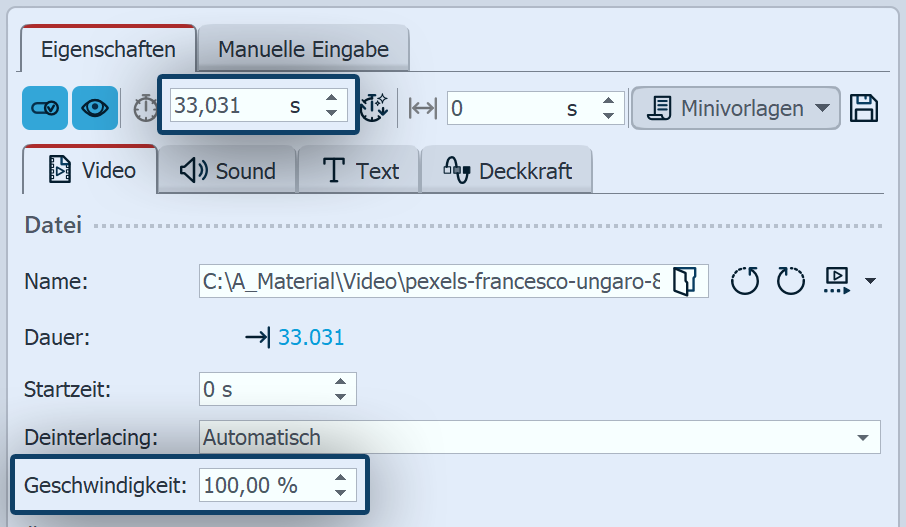Click the file Name path field

(x=430, y=282)
